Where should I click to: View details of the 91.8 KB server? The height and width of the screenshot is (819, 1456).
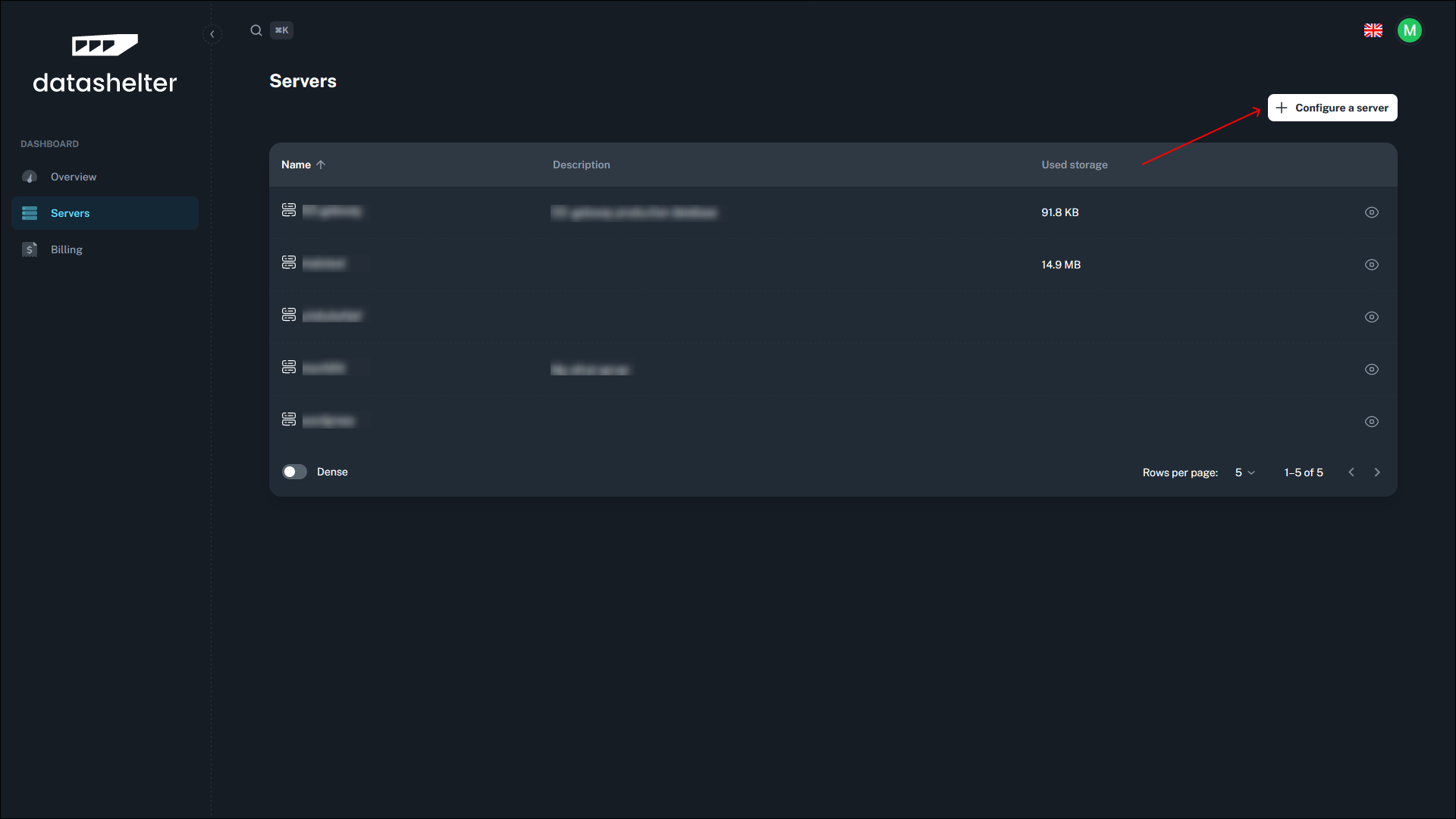point(1372,212)
